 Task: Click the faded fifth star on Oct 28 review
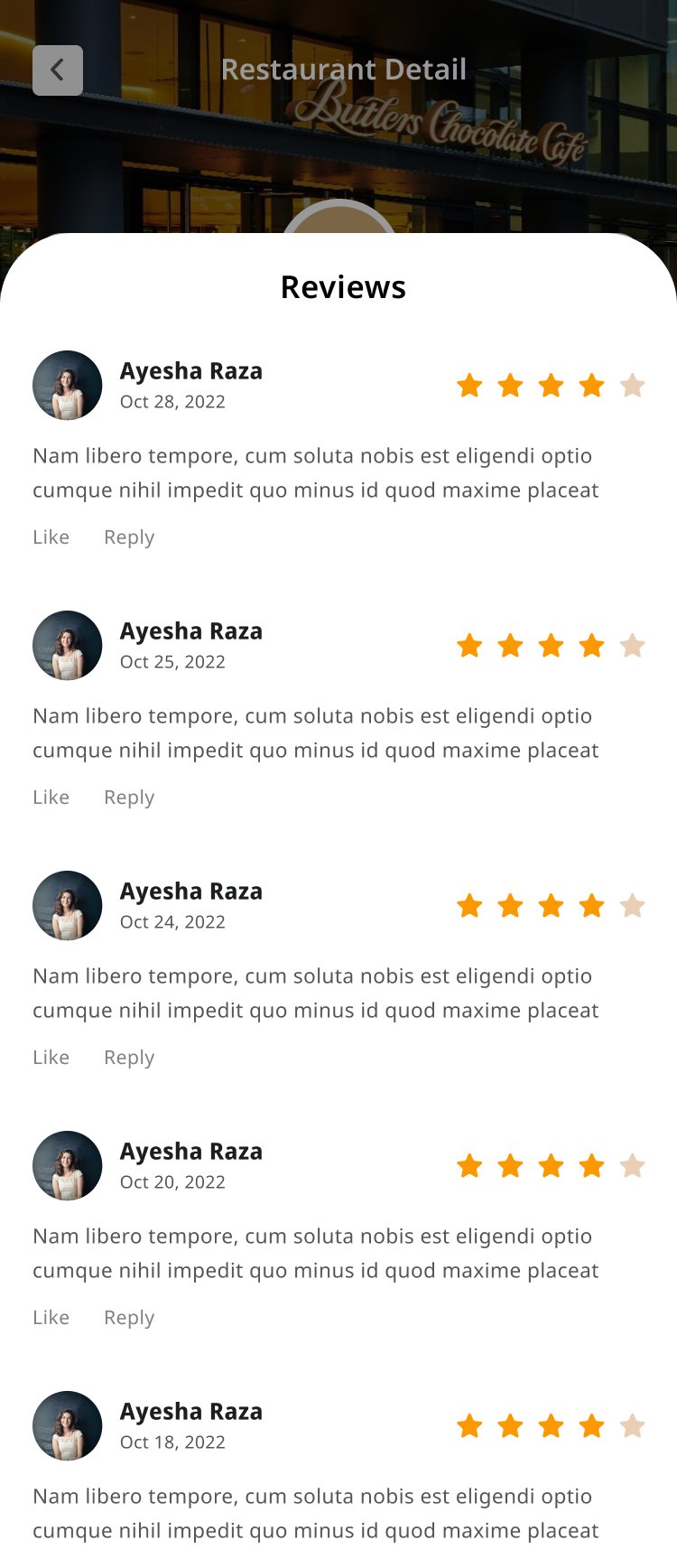click(633, 386)
